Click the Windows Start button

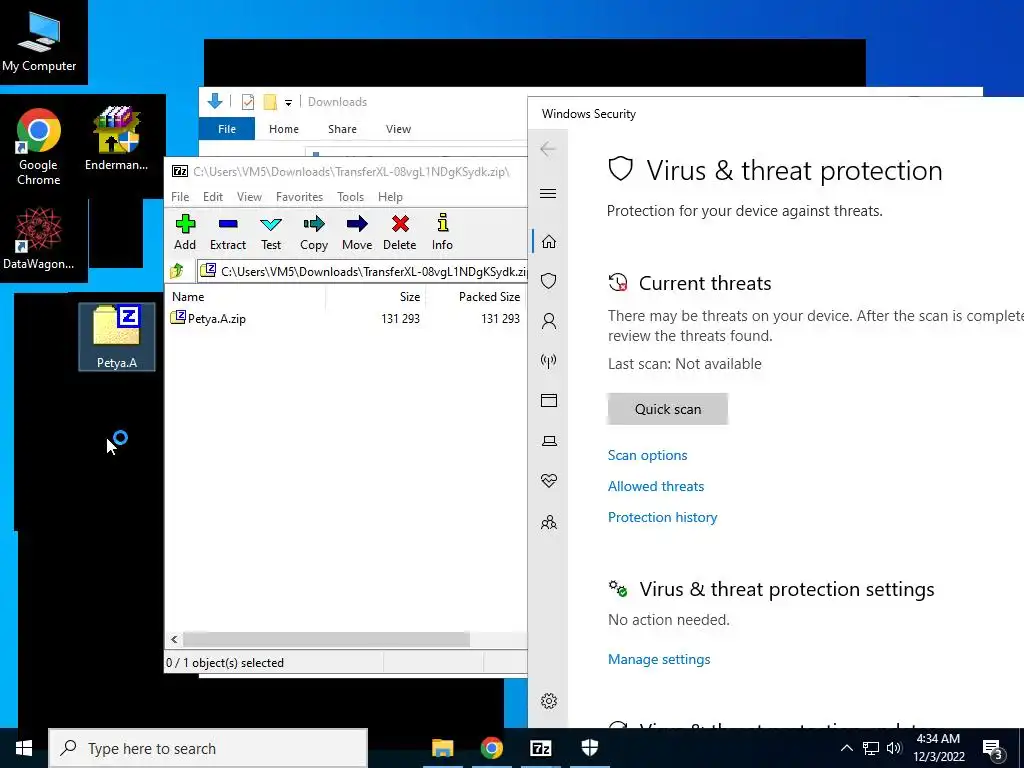(x=24, y=748)
